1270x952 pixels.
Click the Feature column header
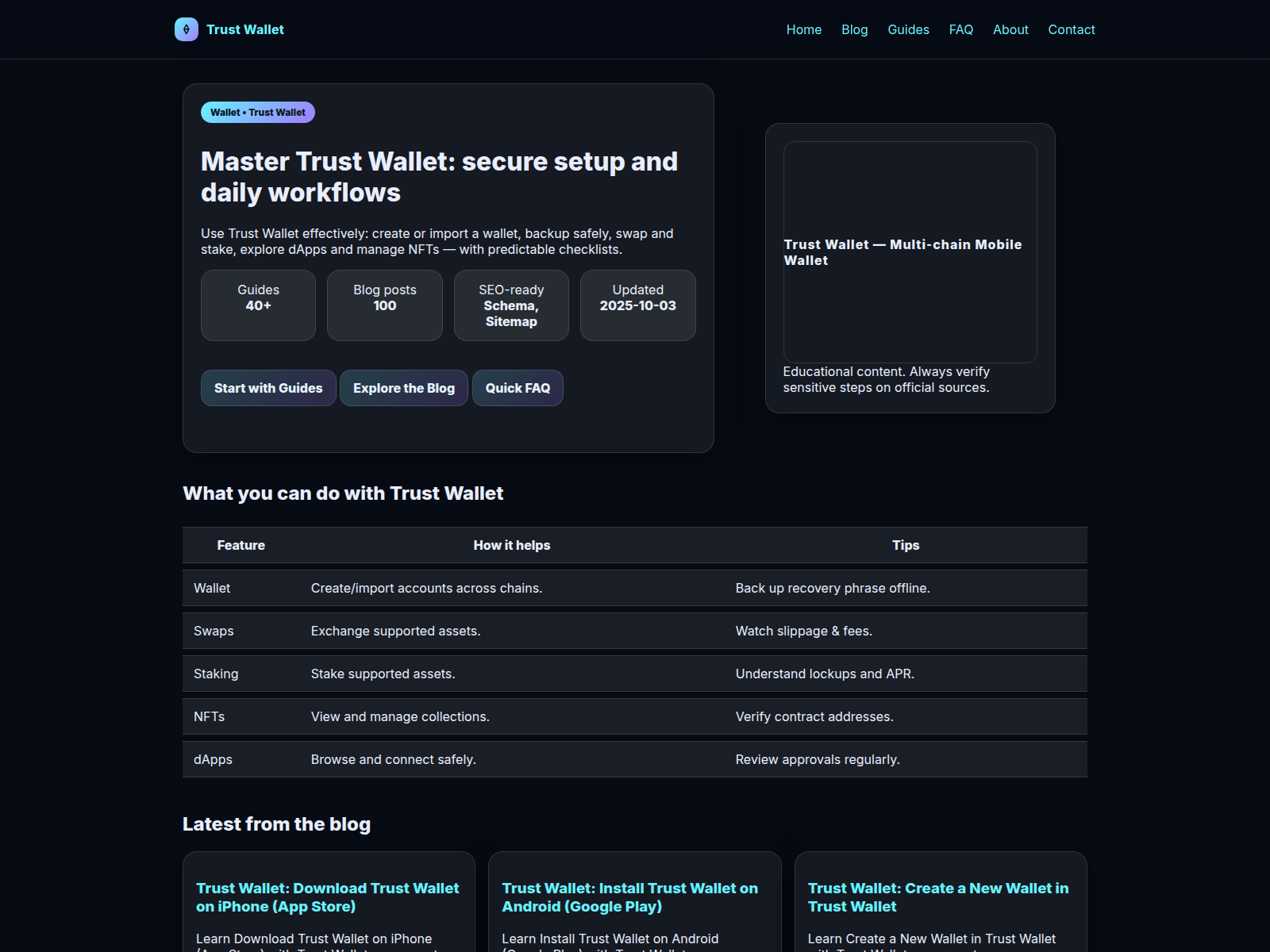pyautogui.click(x=241, y=545)
